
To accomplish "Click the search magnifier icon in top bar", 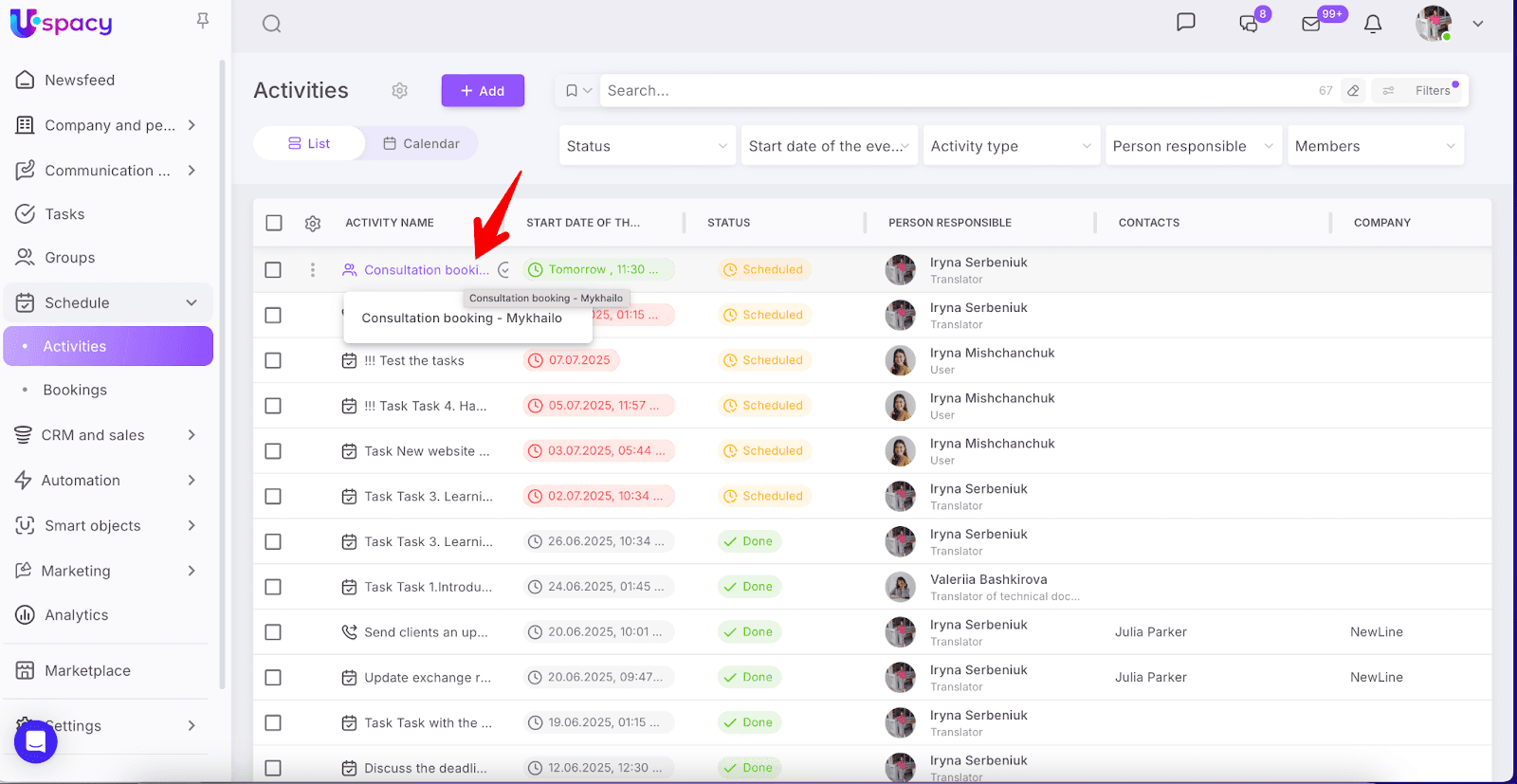I will coord(272,24).
